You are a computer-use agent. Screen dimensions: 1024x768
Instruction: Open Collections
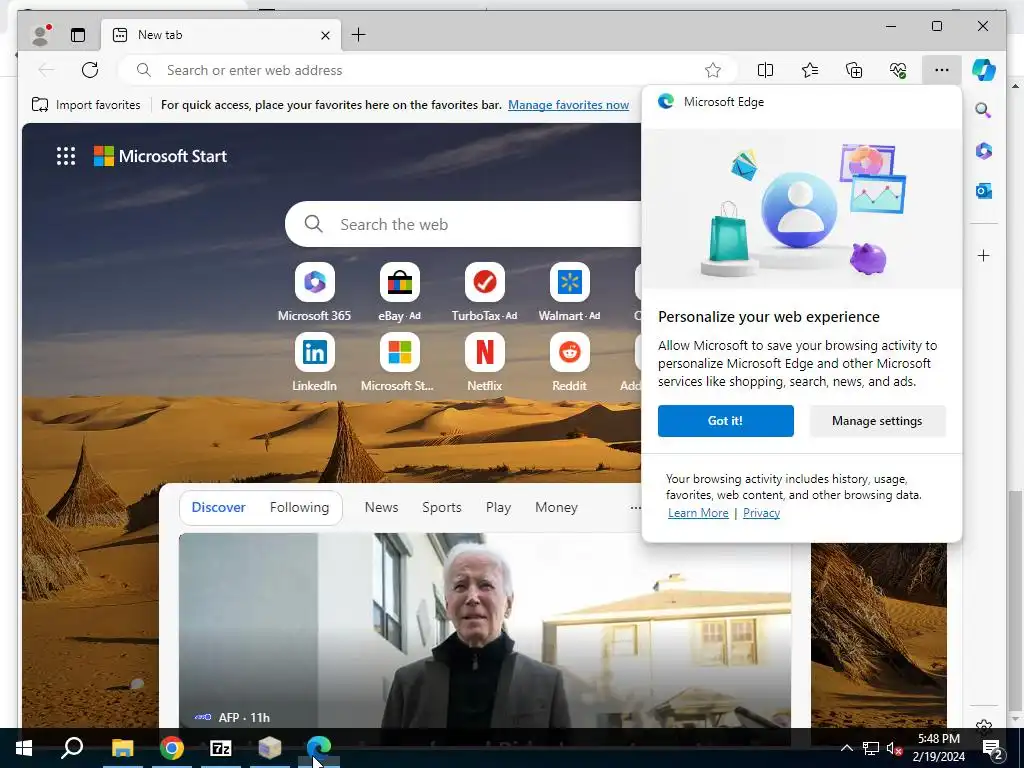(x=854, y=70)
